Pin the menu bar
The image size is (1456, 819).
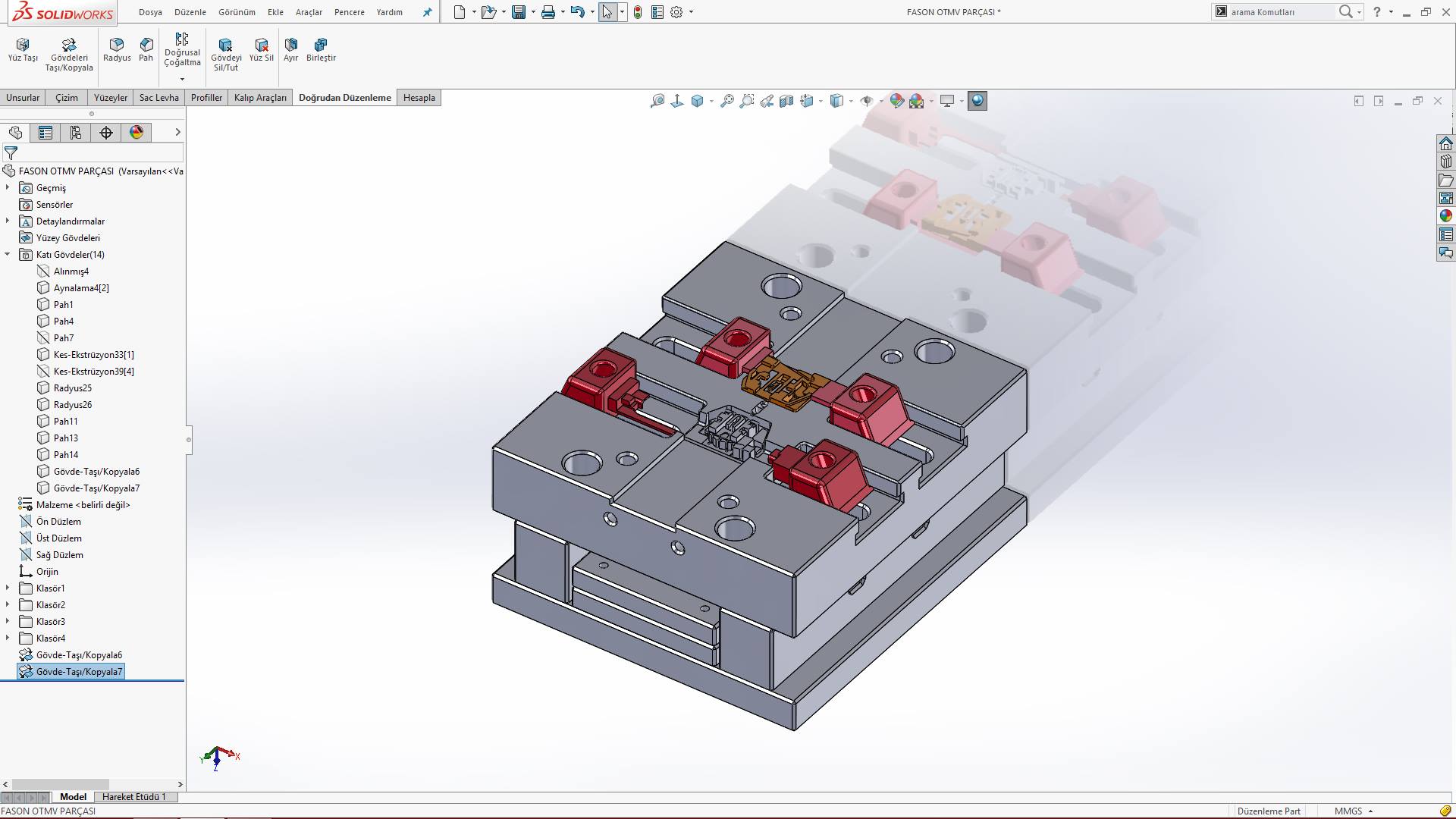point(428,12)
